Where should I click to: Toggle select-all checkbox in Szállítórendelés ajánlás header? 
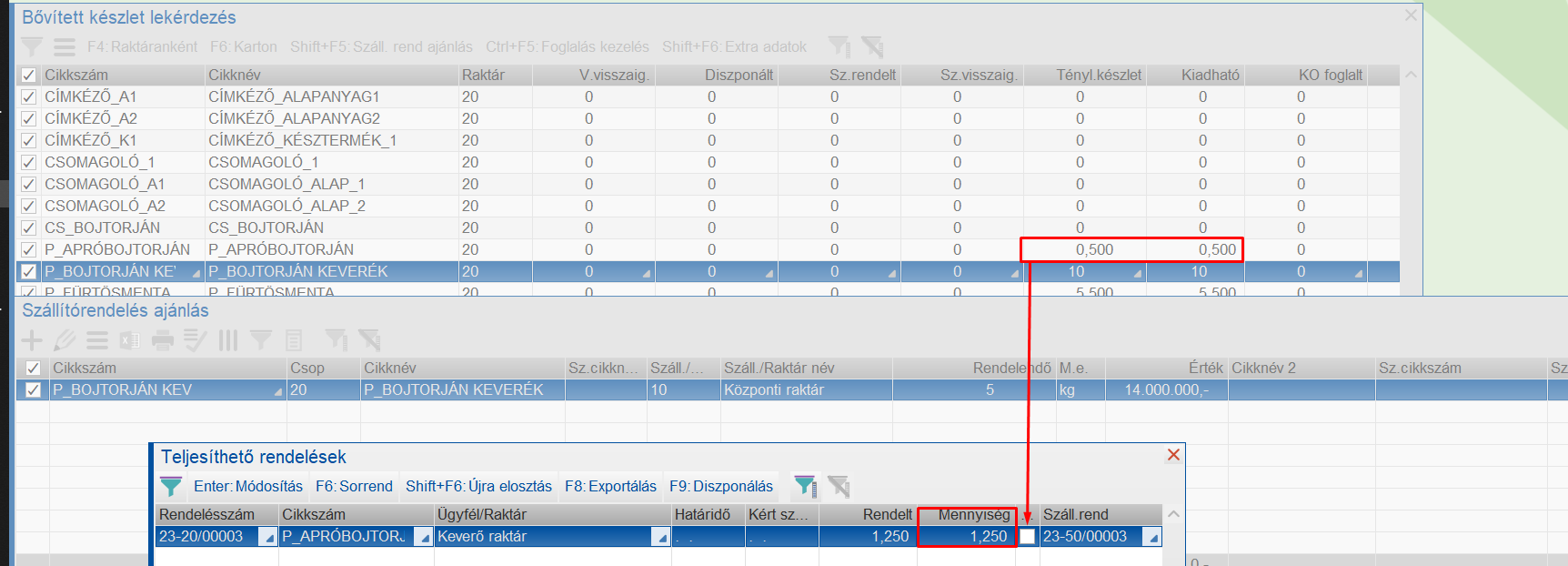pyautogui.click(x=33, y=368)
